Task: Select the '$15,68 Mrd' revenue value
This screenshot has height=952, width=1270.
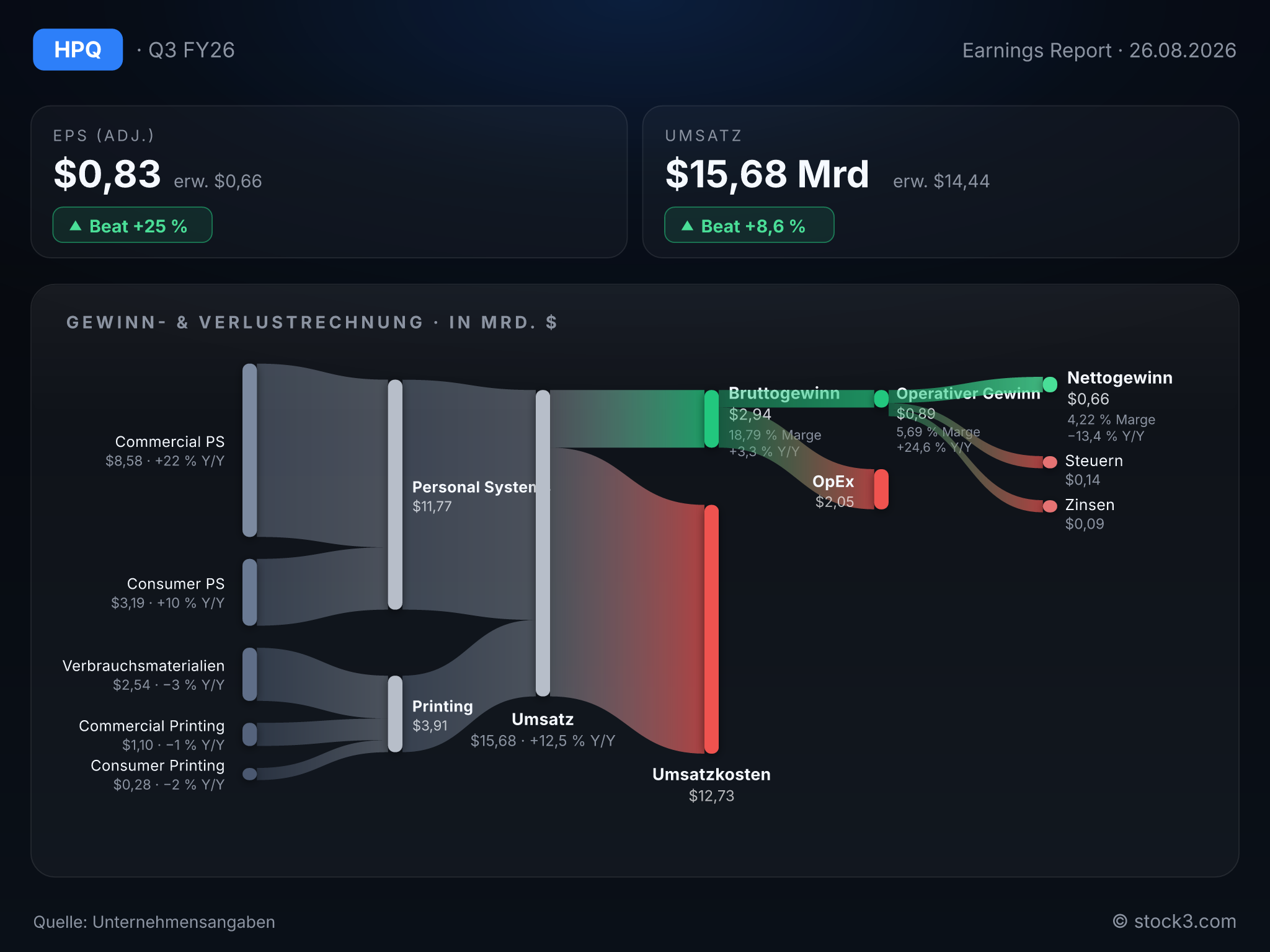Action: click(767, 174)
